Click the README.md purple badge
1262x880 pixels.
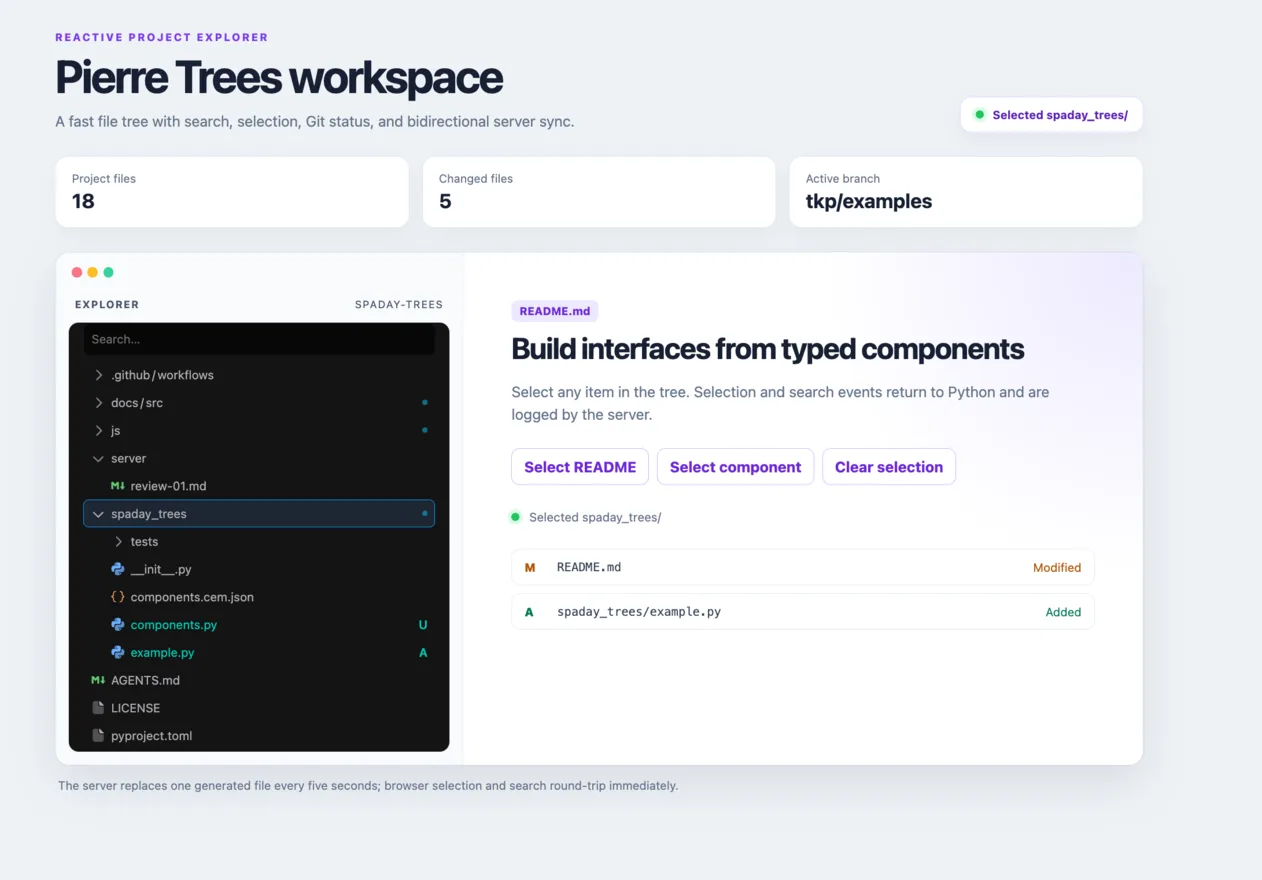555,311
